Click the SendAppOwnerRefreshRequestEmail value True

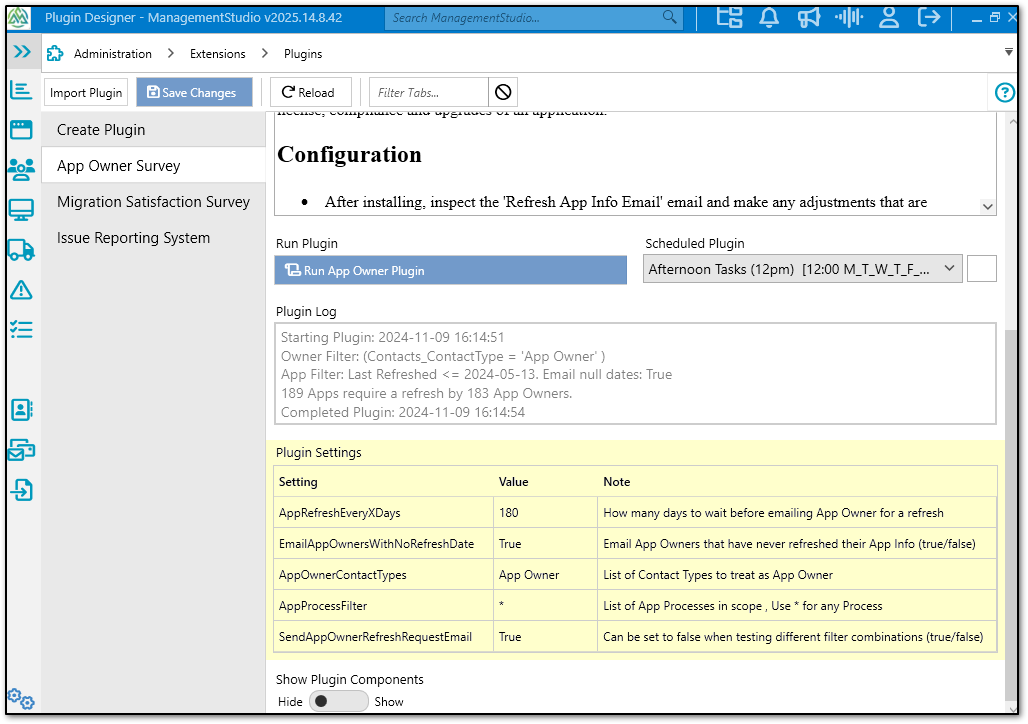click(545, 637)
